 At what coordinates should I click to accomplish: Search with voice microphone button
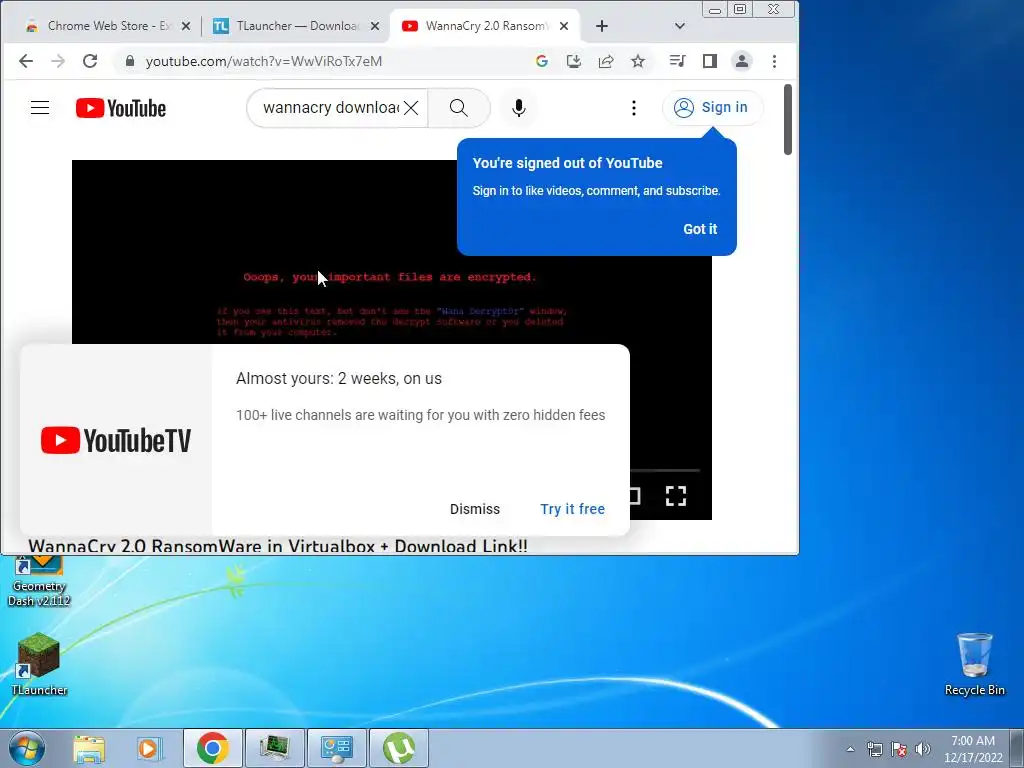[519, 108]
